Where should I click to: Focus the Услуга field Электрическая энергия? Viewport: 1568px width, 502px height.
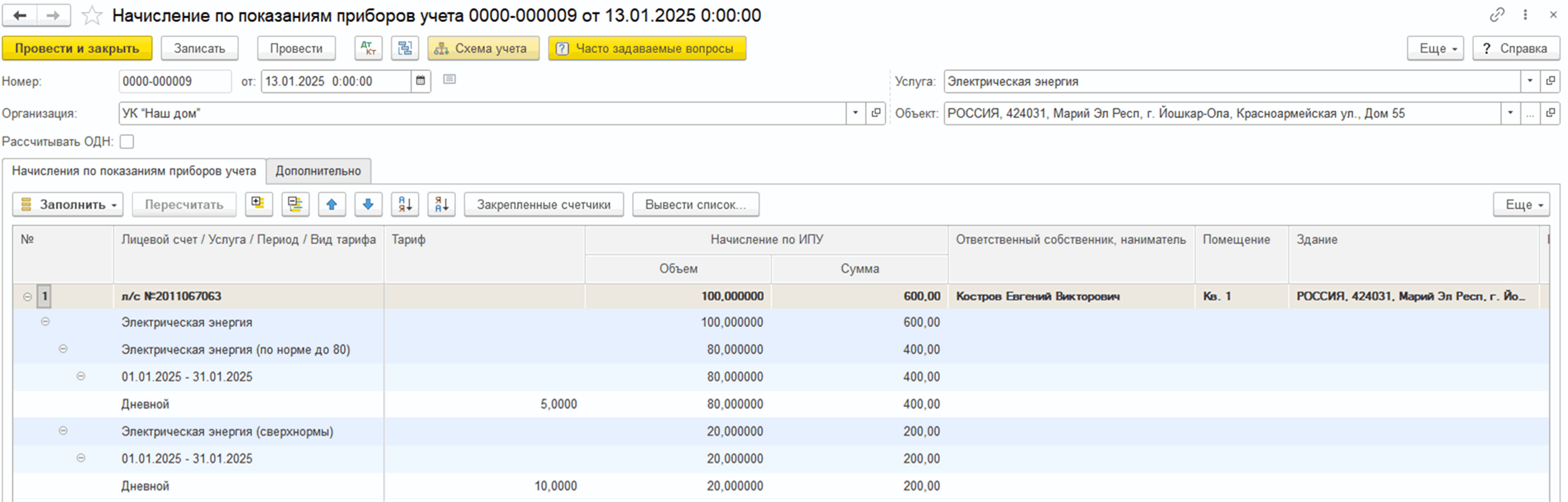coord(1232,81)
